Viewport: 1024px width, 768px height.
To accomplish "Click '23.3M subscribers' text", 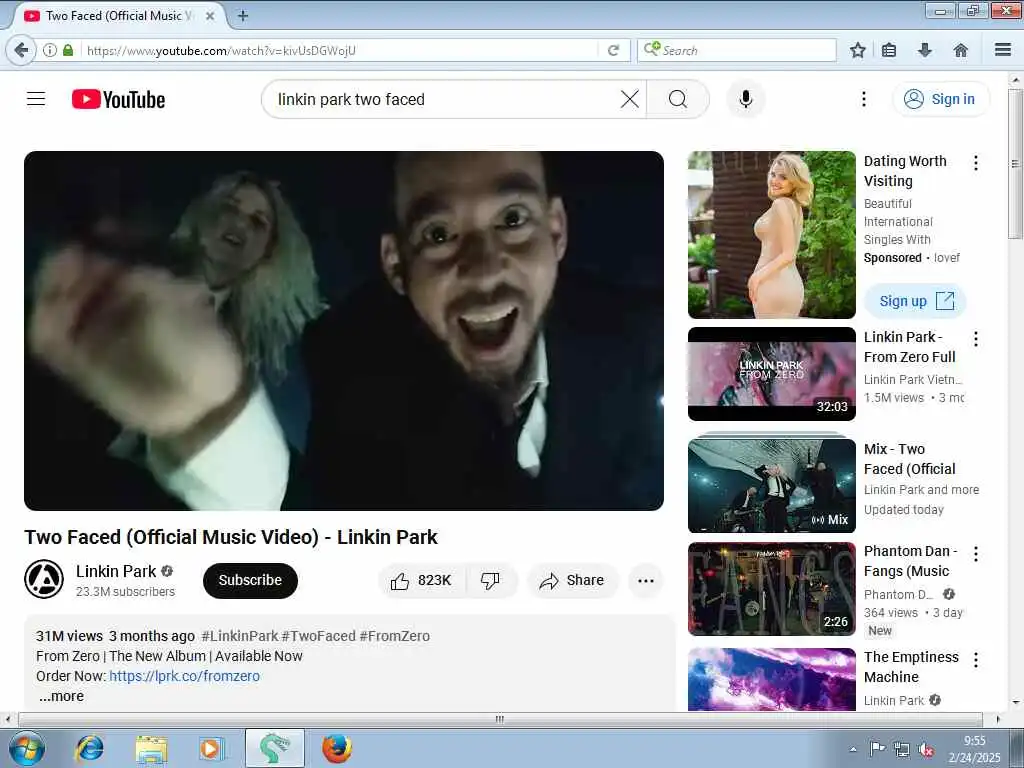I will tap(125, 592).
